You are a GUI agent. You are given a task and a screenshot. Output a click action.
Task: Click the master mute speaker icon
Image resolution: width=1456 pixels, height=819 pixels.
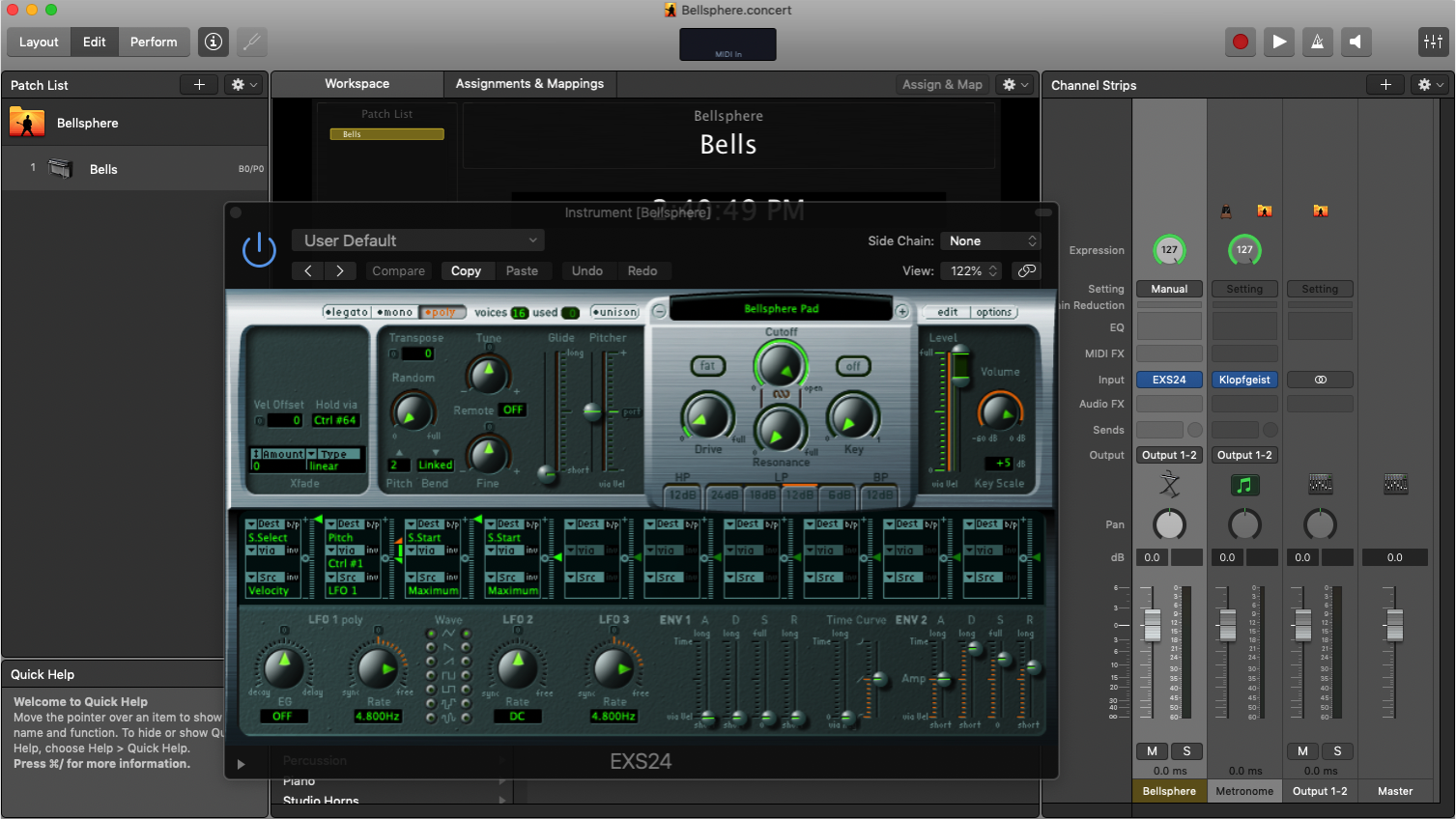pos(1356,42)
